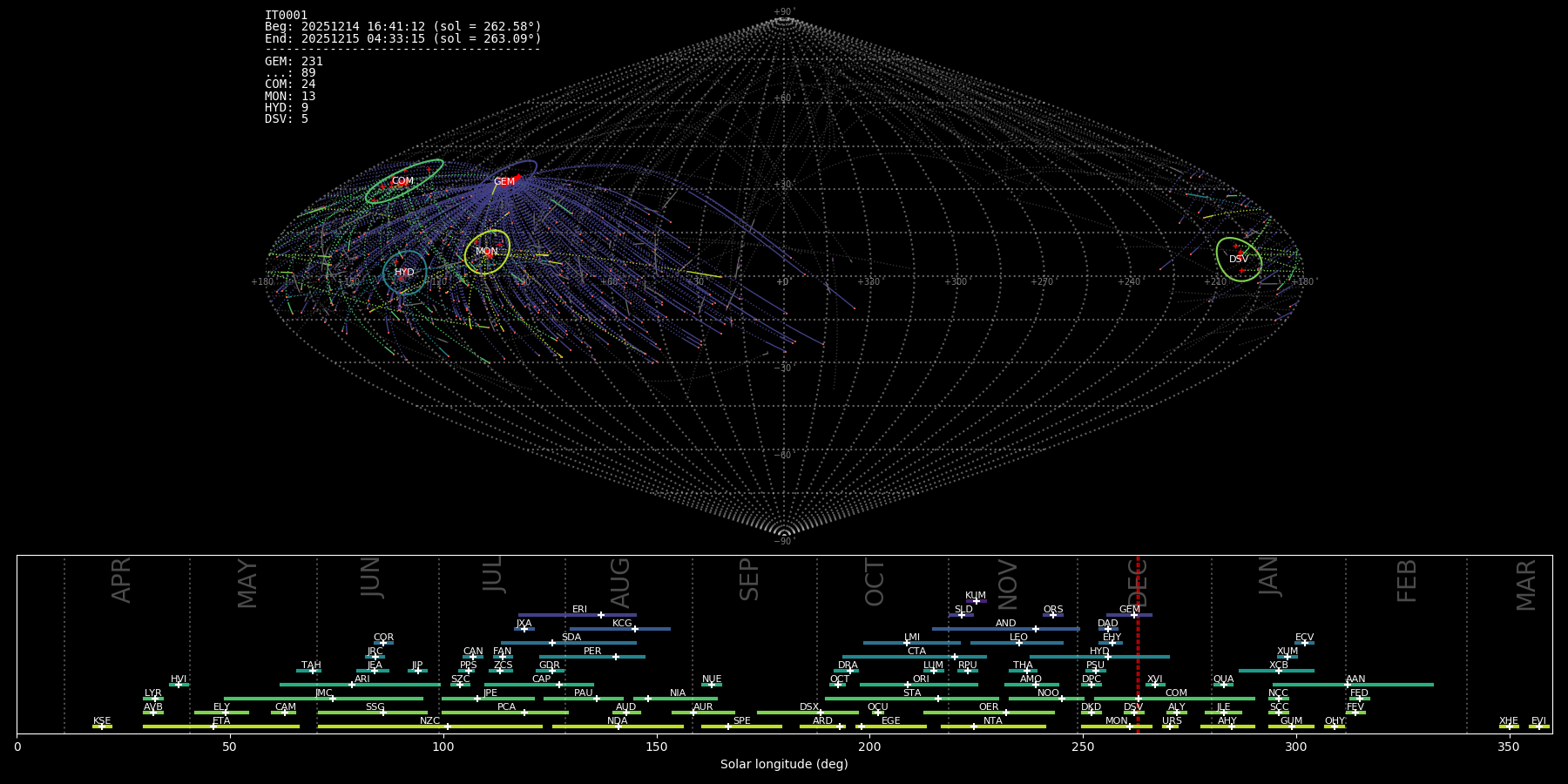Image resolution: width=1568 pixels, height=784 pixels.
Task: Select the 'COM: 24' count in the legend
Action: [x=290, y=84]
